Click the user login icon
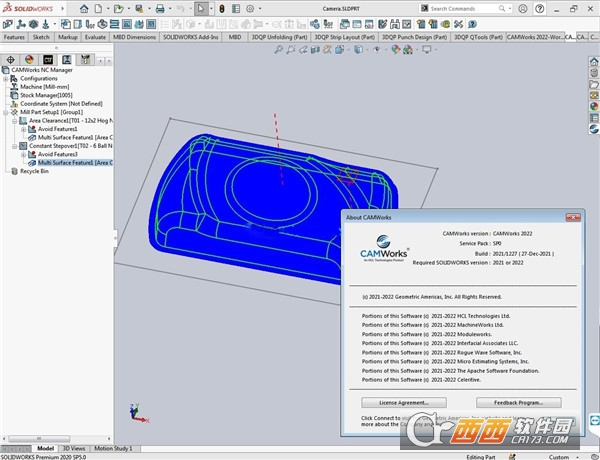600x460 pixels. click(523, 8)
